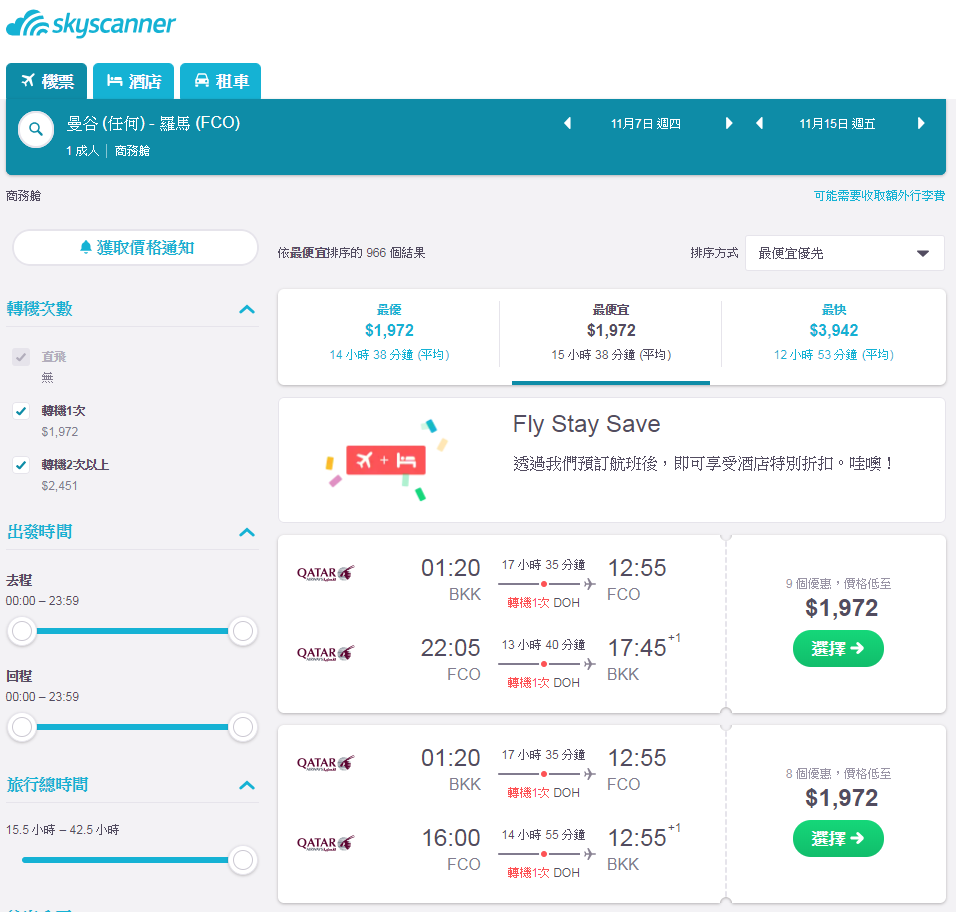
Task: Uncheck the 轉機1次 checkbox
Action: (x=21, y=411)
